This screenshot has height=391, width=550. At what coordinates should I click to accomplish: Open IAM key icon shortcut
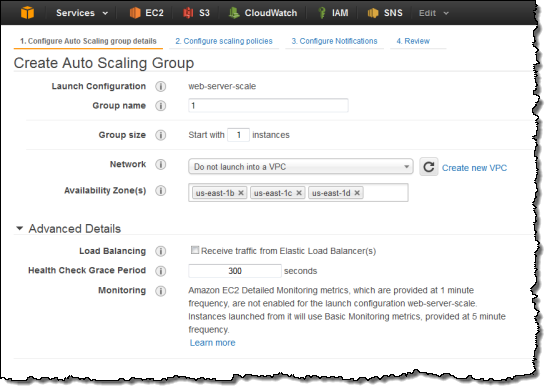[322, 13]
